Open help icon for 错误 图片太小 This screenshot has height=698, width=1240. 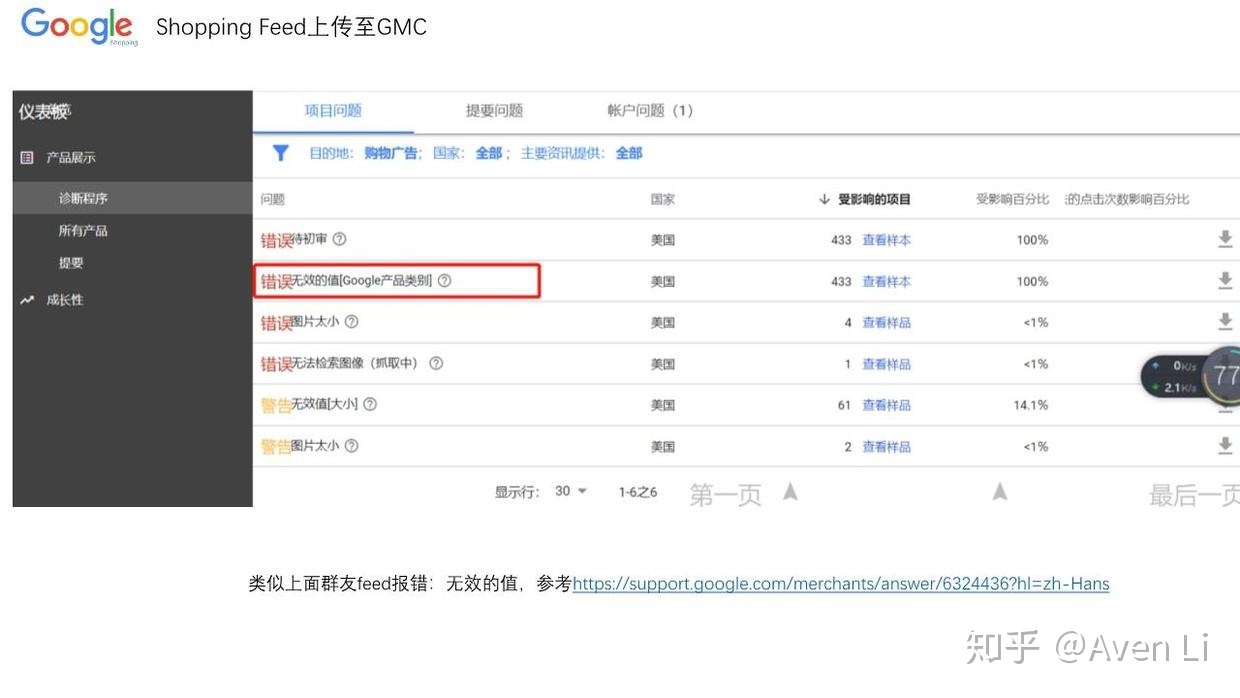351,322
